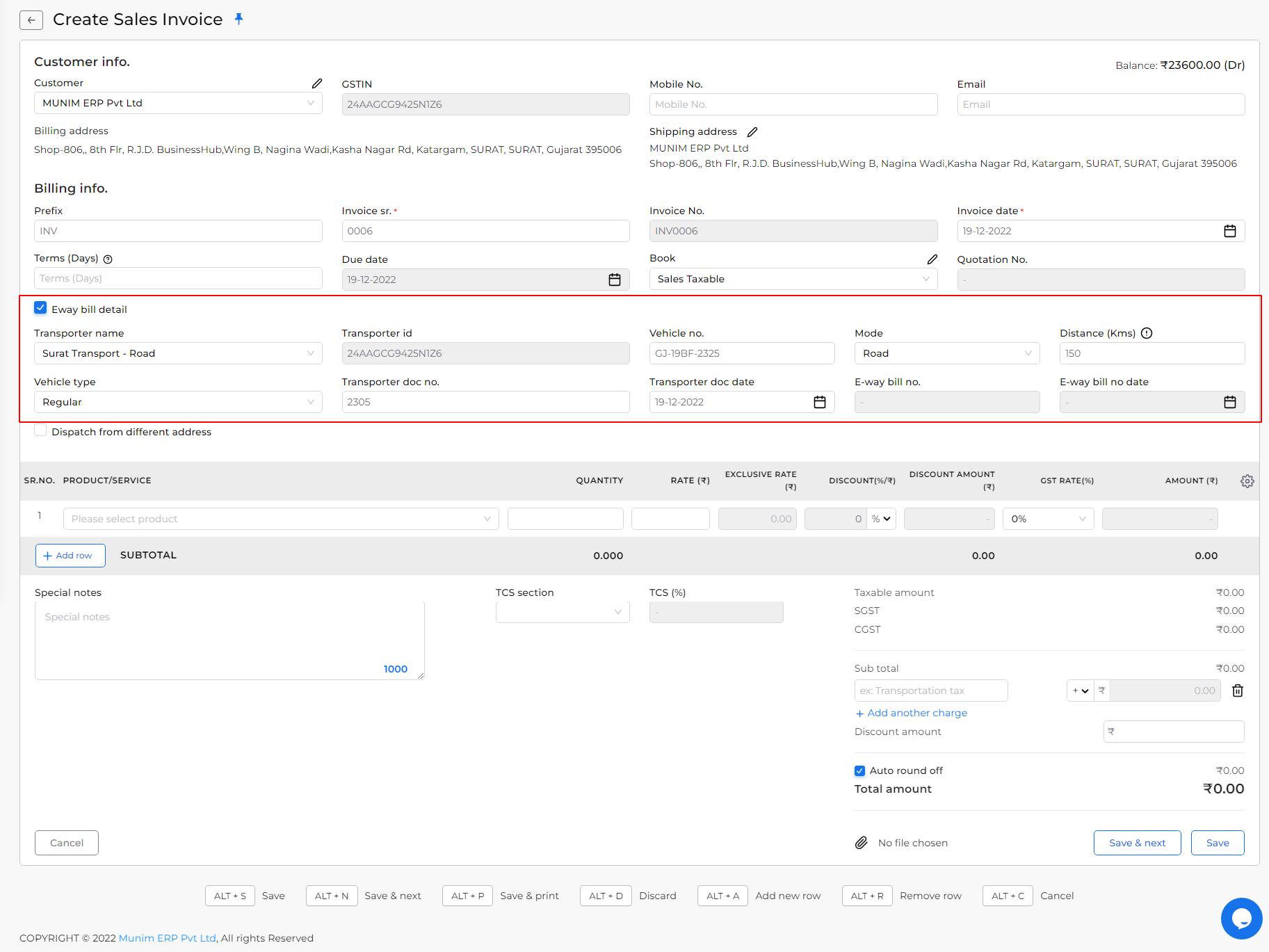Open Transporter doc date calendar
Viewport: 1269px width, 952px height.
(x=820, y=402)
